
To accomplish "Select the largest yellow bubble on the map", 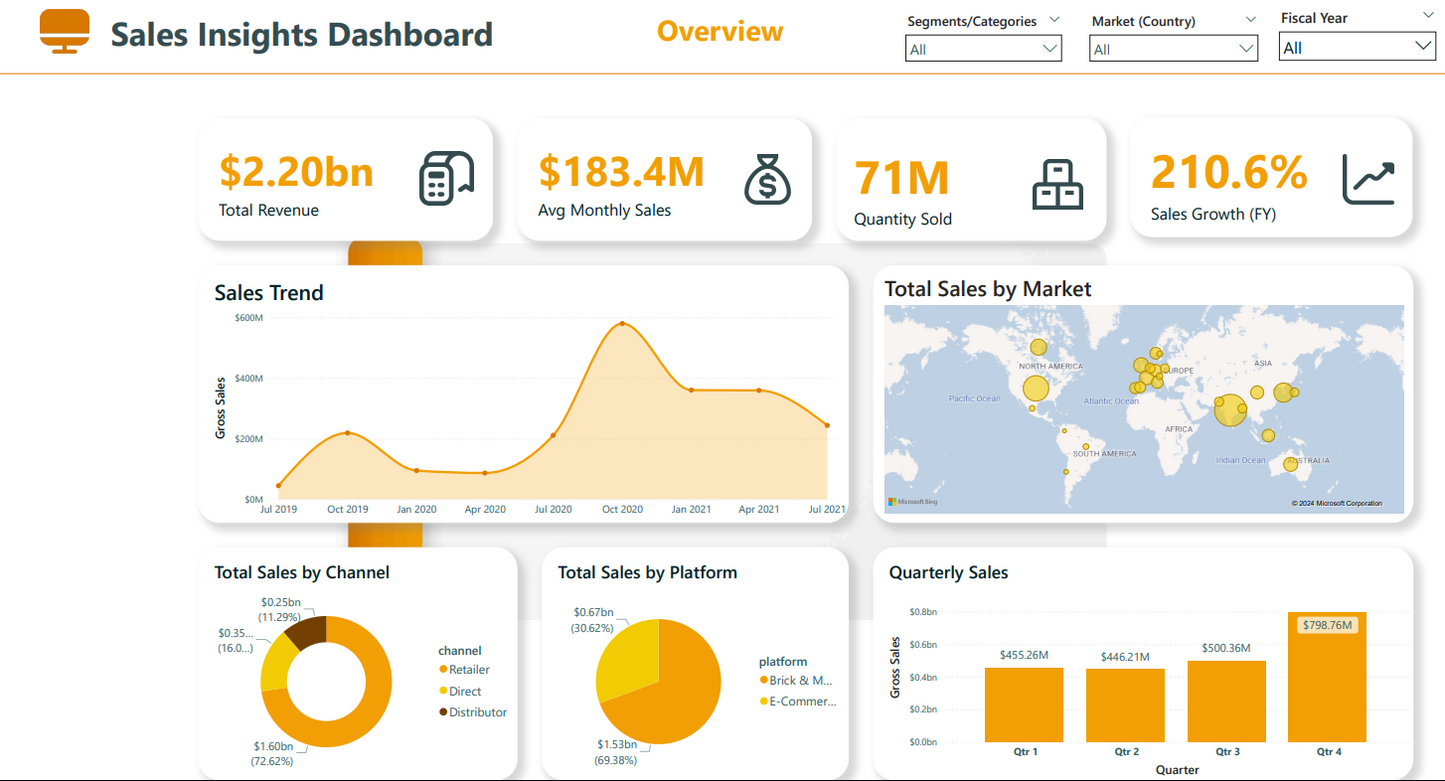I will tap(1229, 411).
